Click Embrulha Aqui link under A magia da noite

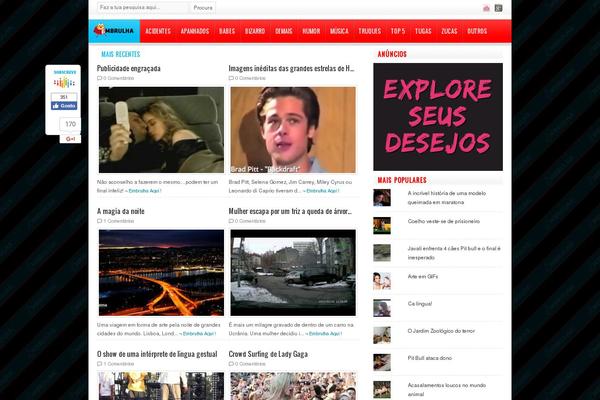click(x=197, y=333)
